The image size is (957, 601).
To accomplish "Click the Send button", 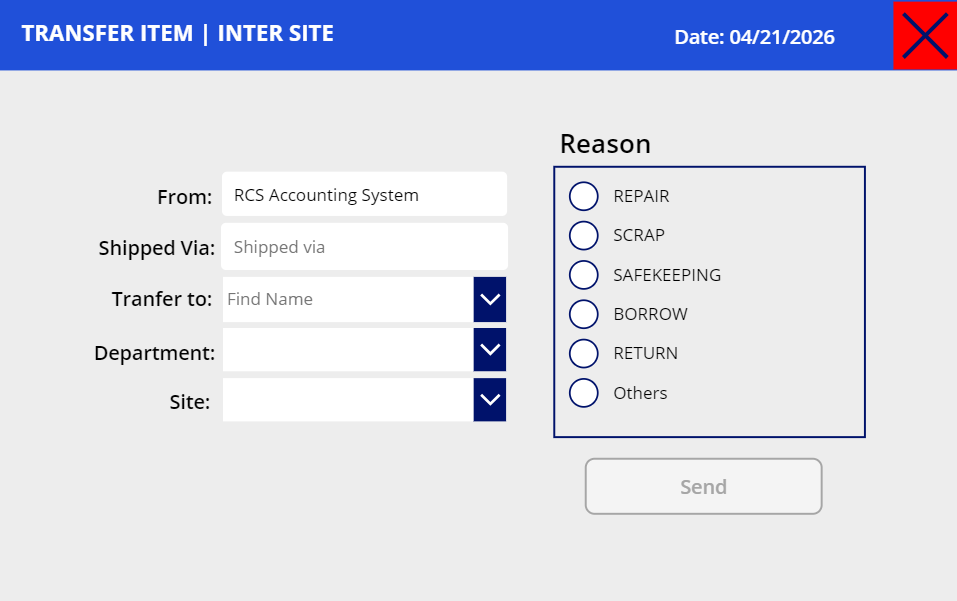I will coord(703,486).
